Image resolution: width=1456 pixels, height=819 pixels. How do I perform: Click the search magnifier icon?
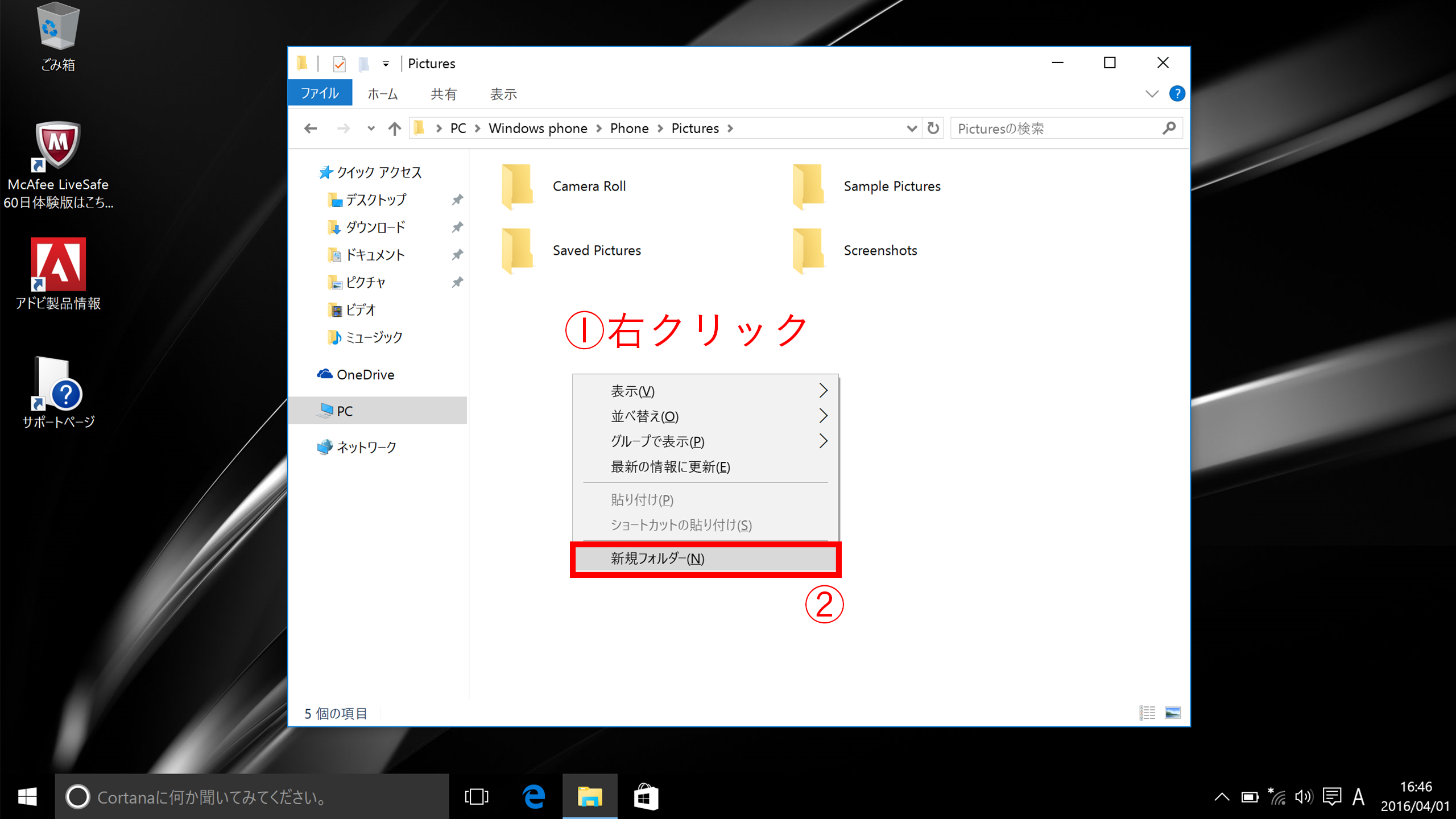coord(1169,129)
